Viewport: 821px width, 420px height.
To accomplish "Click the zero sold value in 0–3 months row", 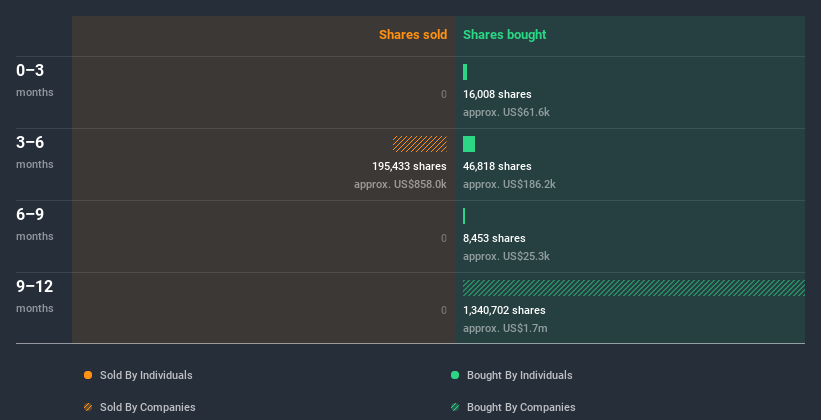I will (444, 94).
